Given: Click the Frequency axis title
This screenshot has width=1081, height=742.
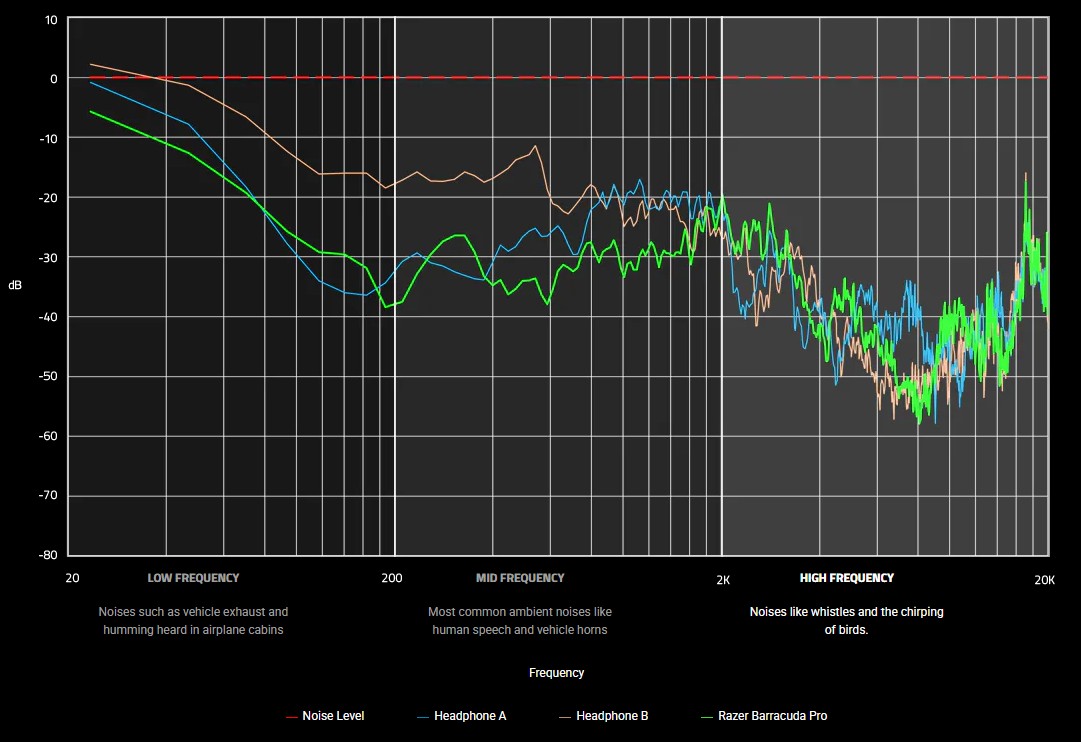Looking at the screenshot, I should pyautogui.click(x=557, y=673).
